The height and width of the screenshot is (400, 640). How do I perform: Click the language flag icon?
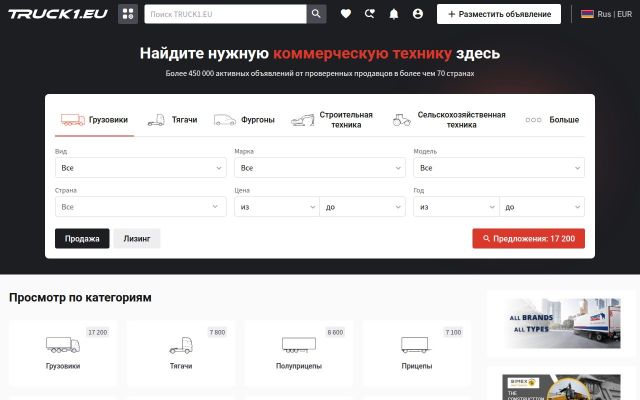[587, 14]
